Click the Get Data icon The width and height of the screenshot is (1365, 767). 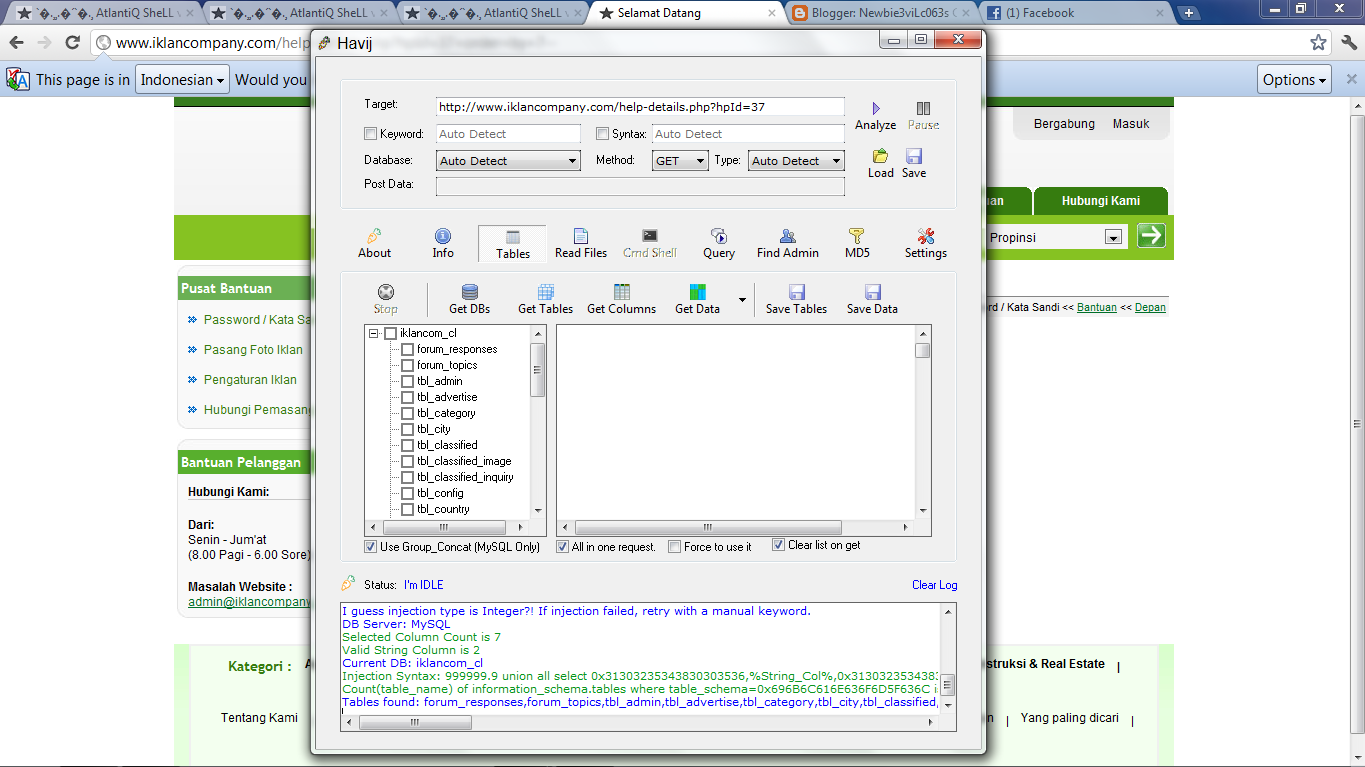697,292
